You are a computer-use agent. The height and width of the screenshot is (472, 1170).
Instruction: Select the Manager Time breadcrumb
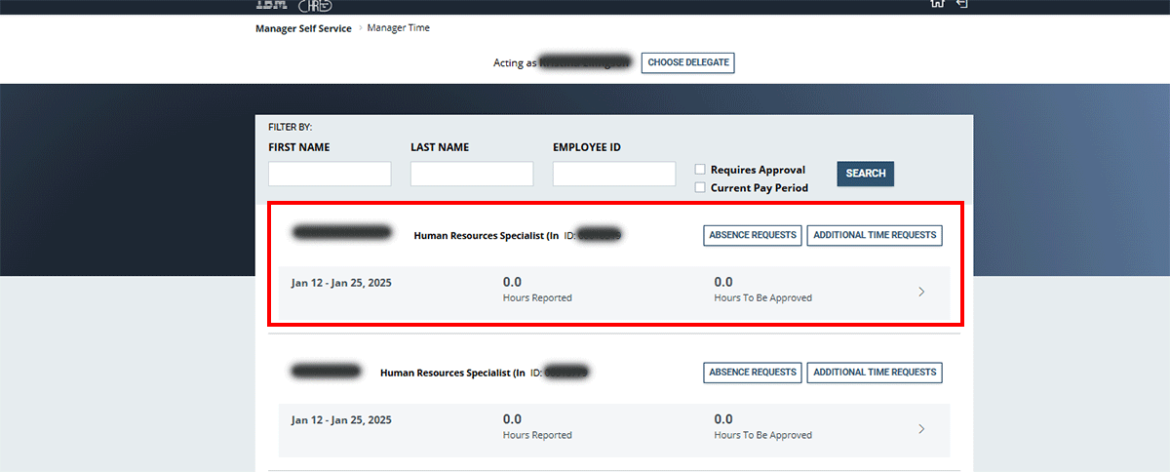(398, 28)
